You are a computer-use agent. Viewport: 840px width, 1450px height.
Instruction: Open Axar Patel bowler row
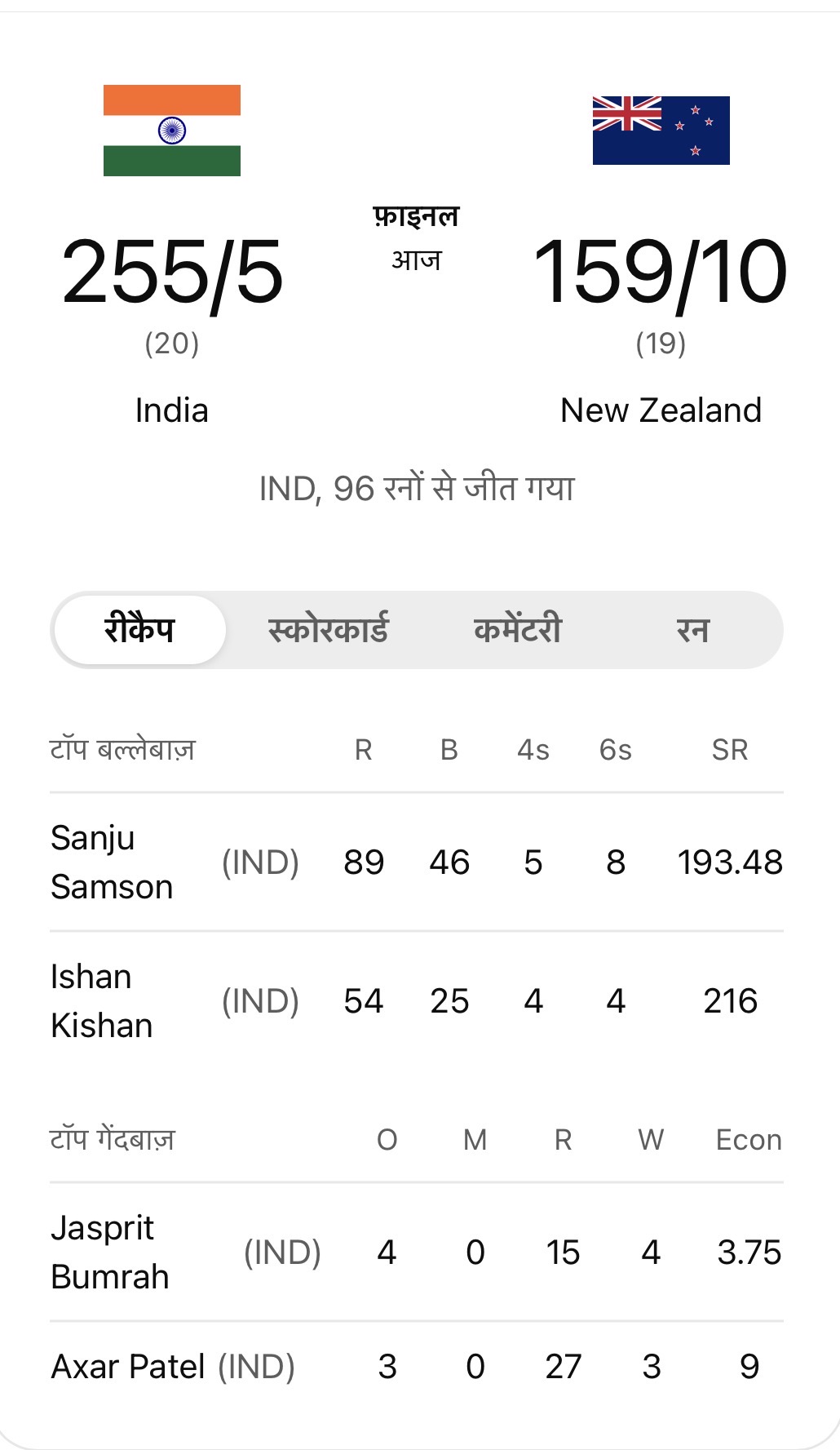(x=417, y=1367)
